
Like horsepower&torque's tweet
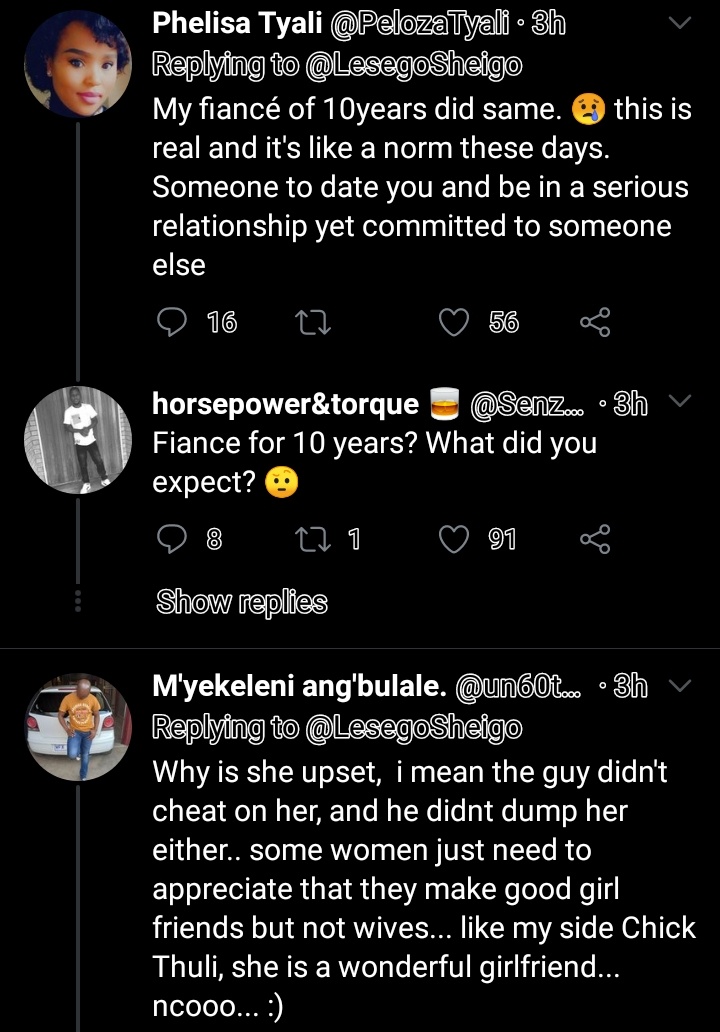coord(455,540)
